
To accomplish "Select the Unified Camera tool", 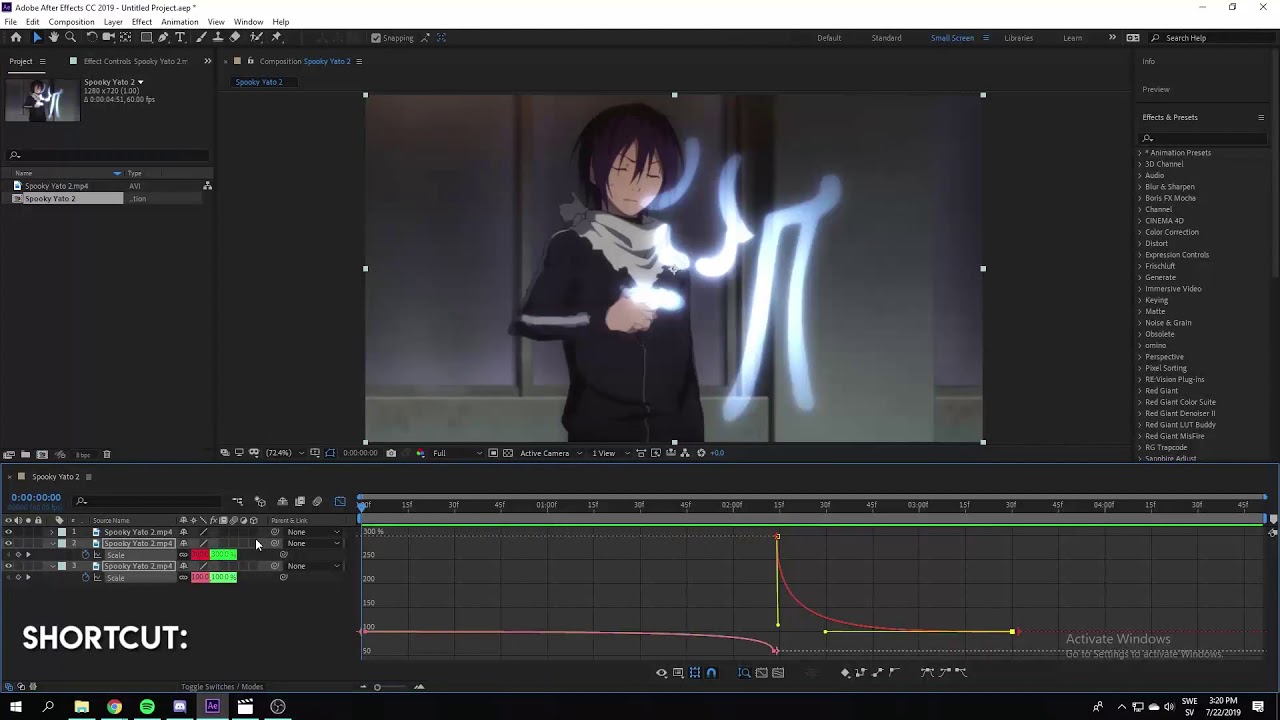I will 108,37.
